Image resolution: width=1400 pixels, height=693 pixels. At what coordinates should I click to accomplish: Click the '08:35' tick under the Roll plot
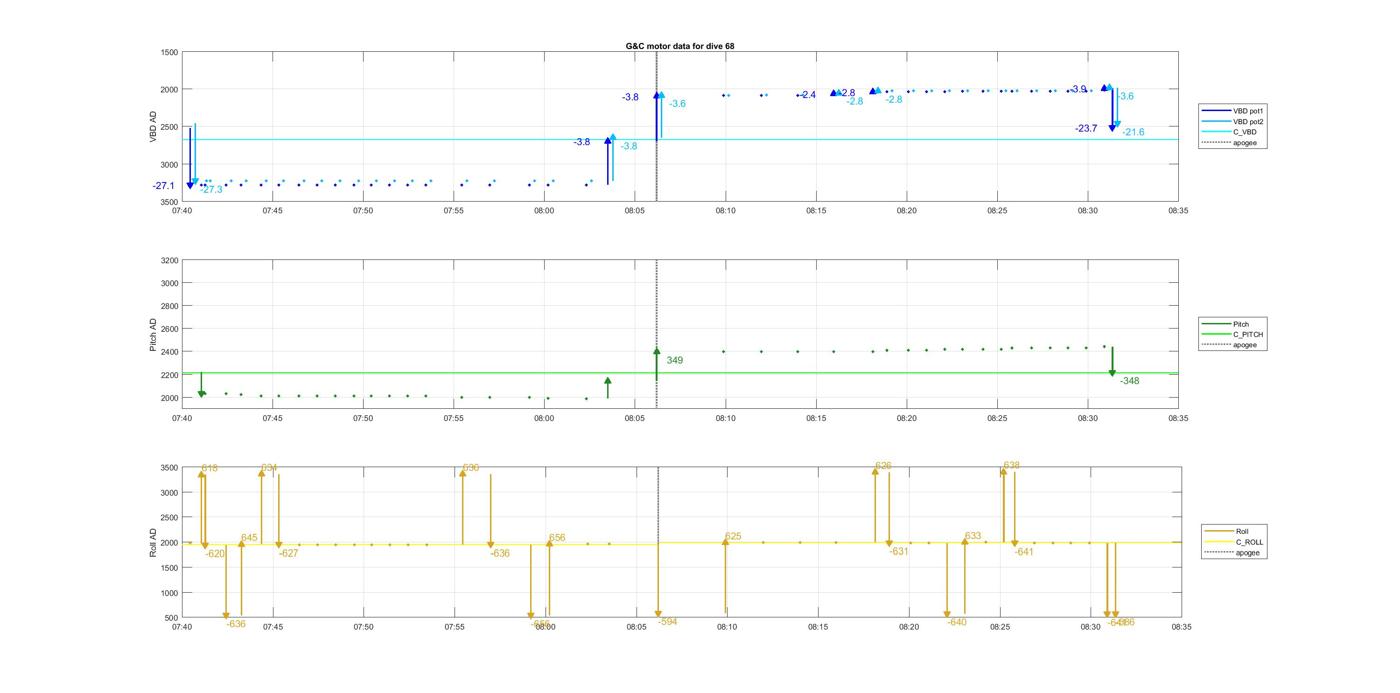coord(1181,627)
